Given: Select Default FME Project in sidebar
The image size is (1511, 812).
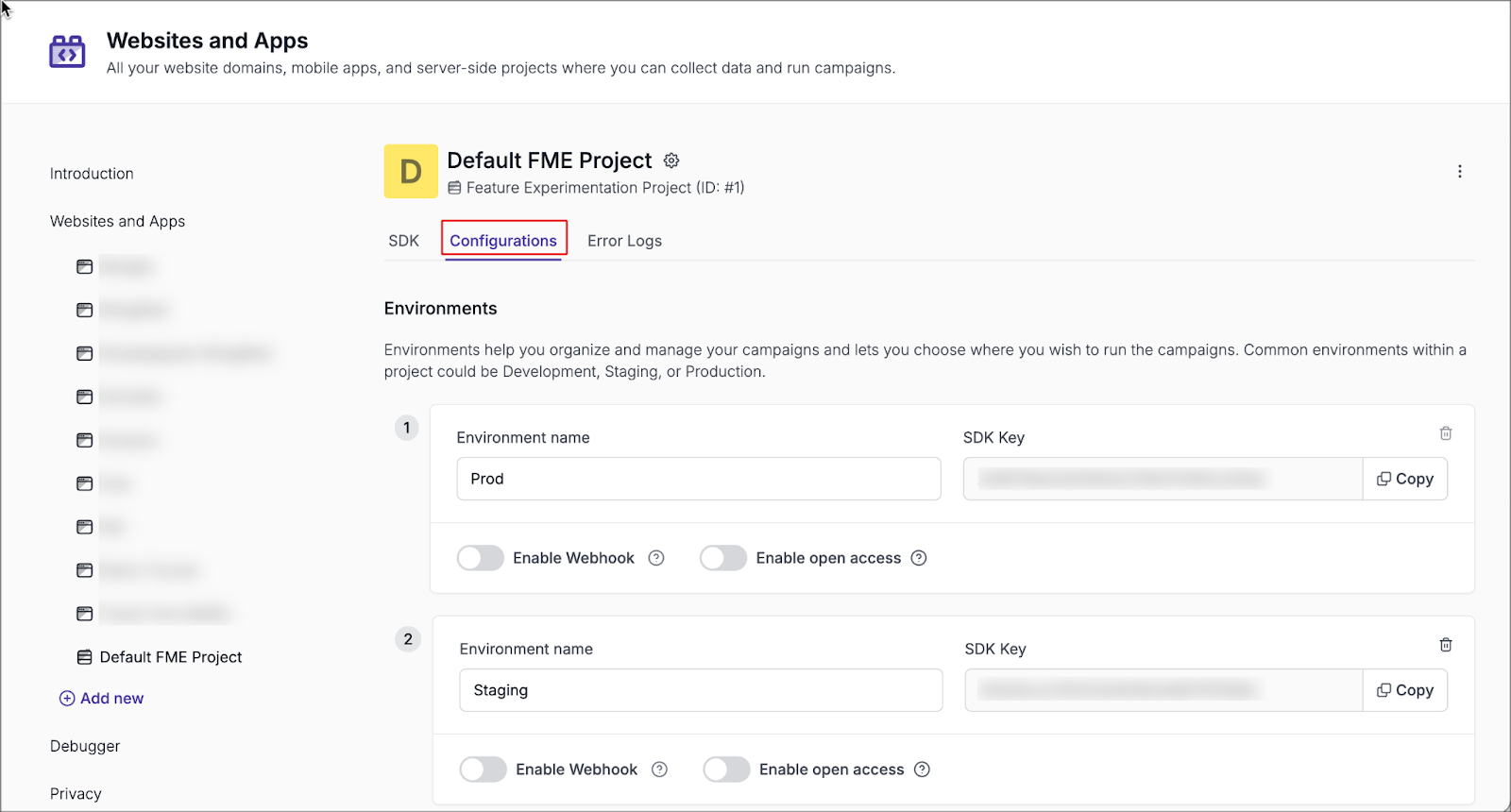Looking at the screenshot, I should click(170, 657).
